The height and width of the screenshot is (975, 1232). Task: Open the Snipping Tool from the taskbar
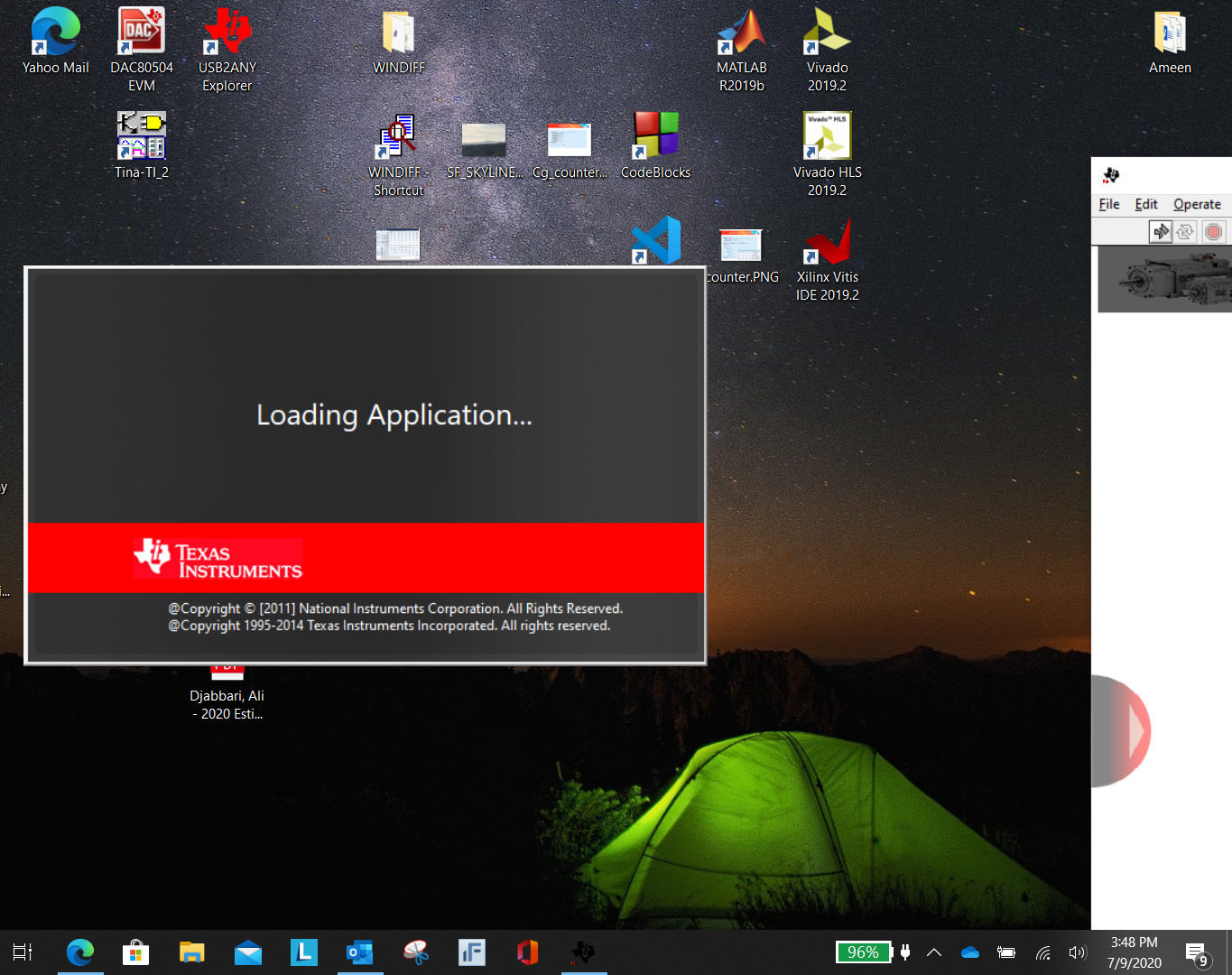coord(415,952)
